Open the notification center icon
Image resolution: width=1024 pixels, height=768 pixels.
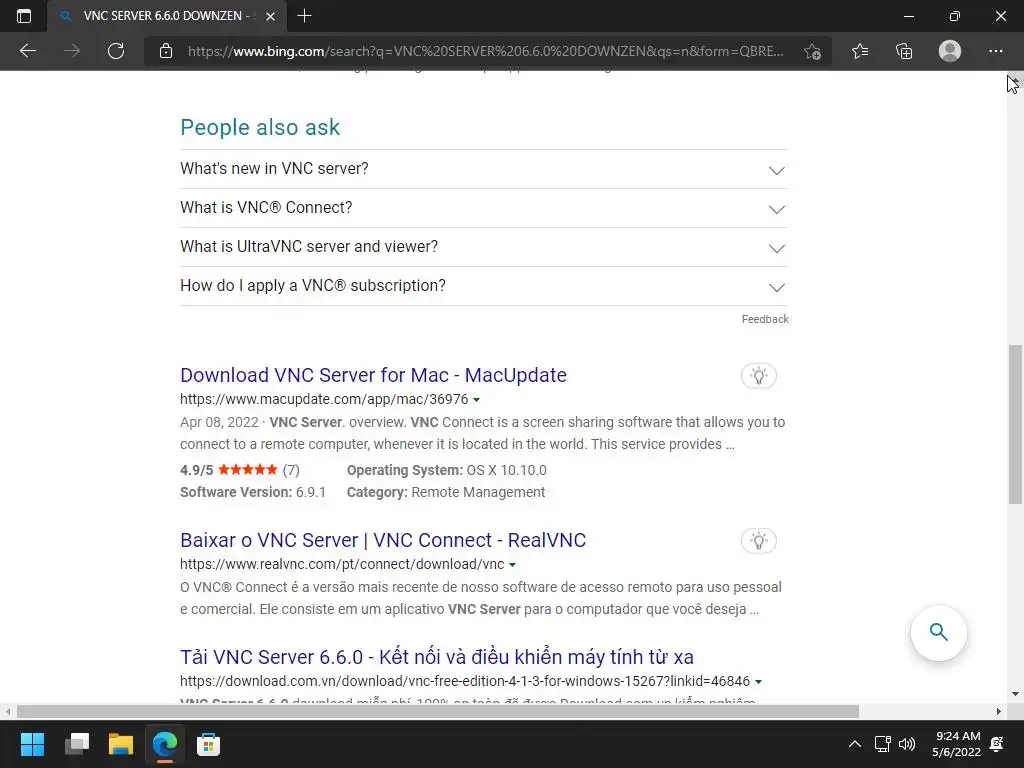point(997,744)
